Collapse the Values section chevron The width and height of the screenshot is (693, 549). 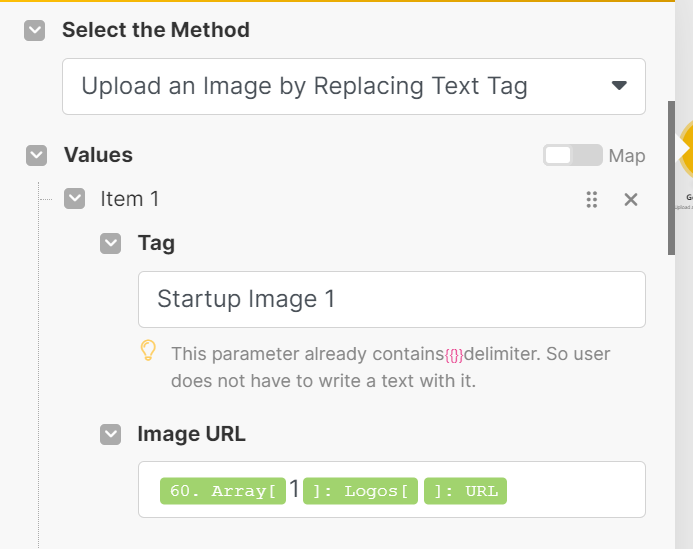click(x=37, y=155)
